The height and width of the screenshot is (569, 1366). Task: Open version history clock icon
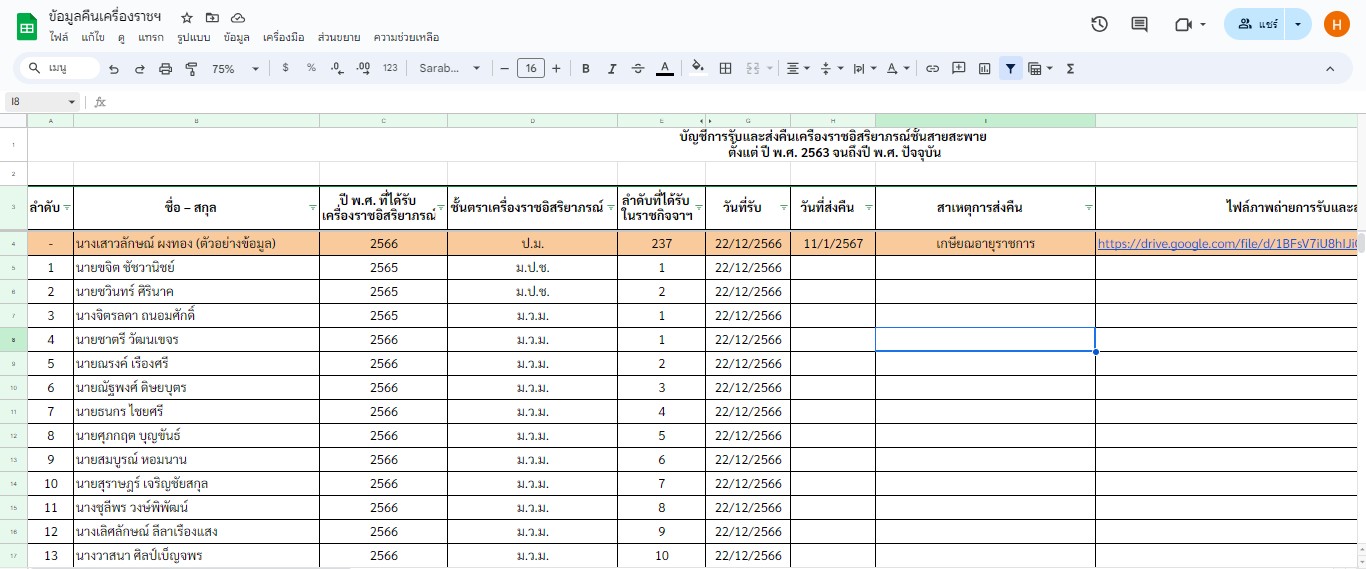pyautogui.click(x=1099, y=24)
